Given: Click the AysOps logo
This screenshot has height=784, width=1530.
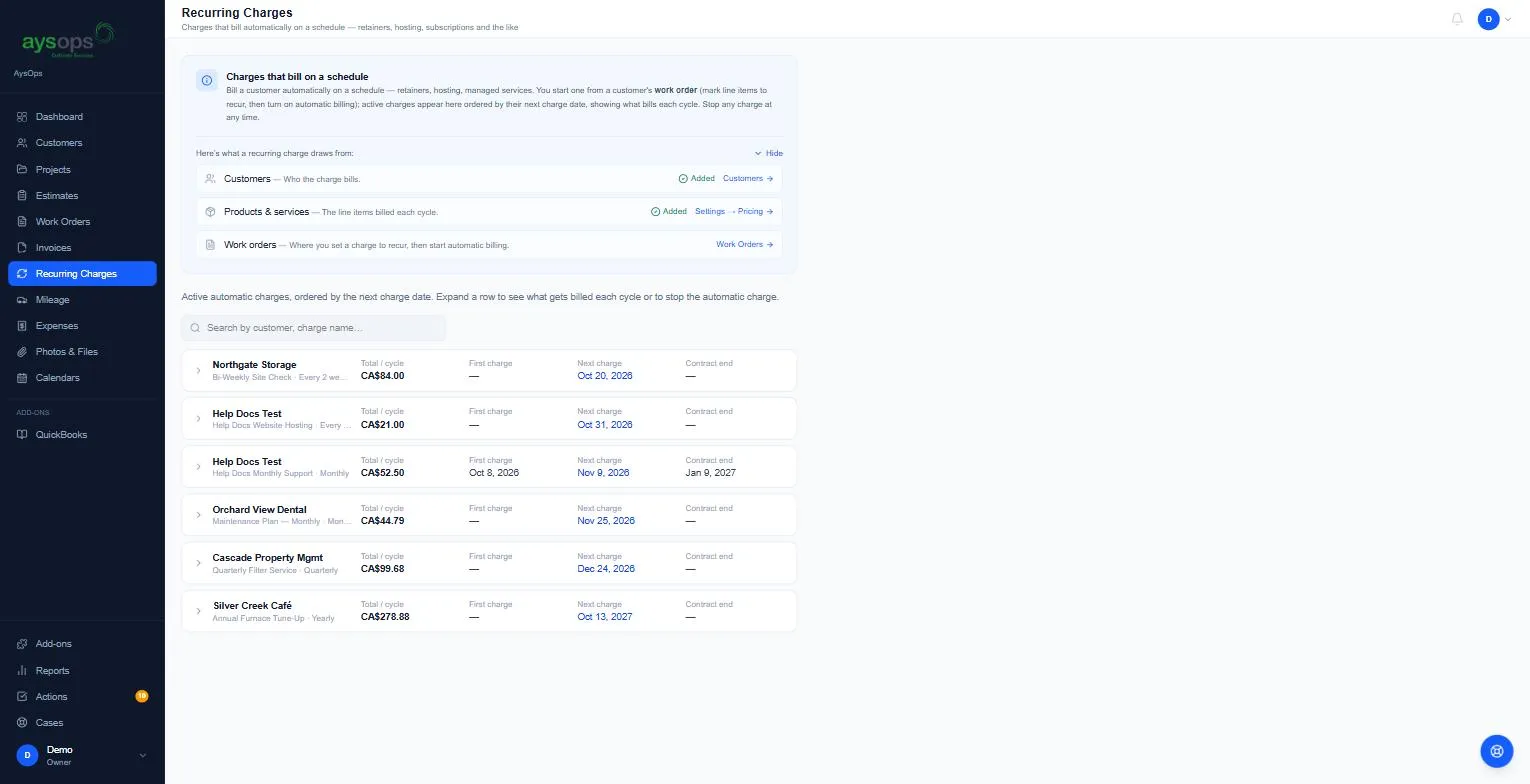Looking at the screenshot, I should (68, 41).
